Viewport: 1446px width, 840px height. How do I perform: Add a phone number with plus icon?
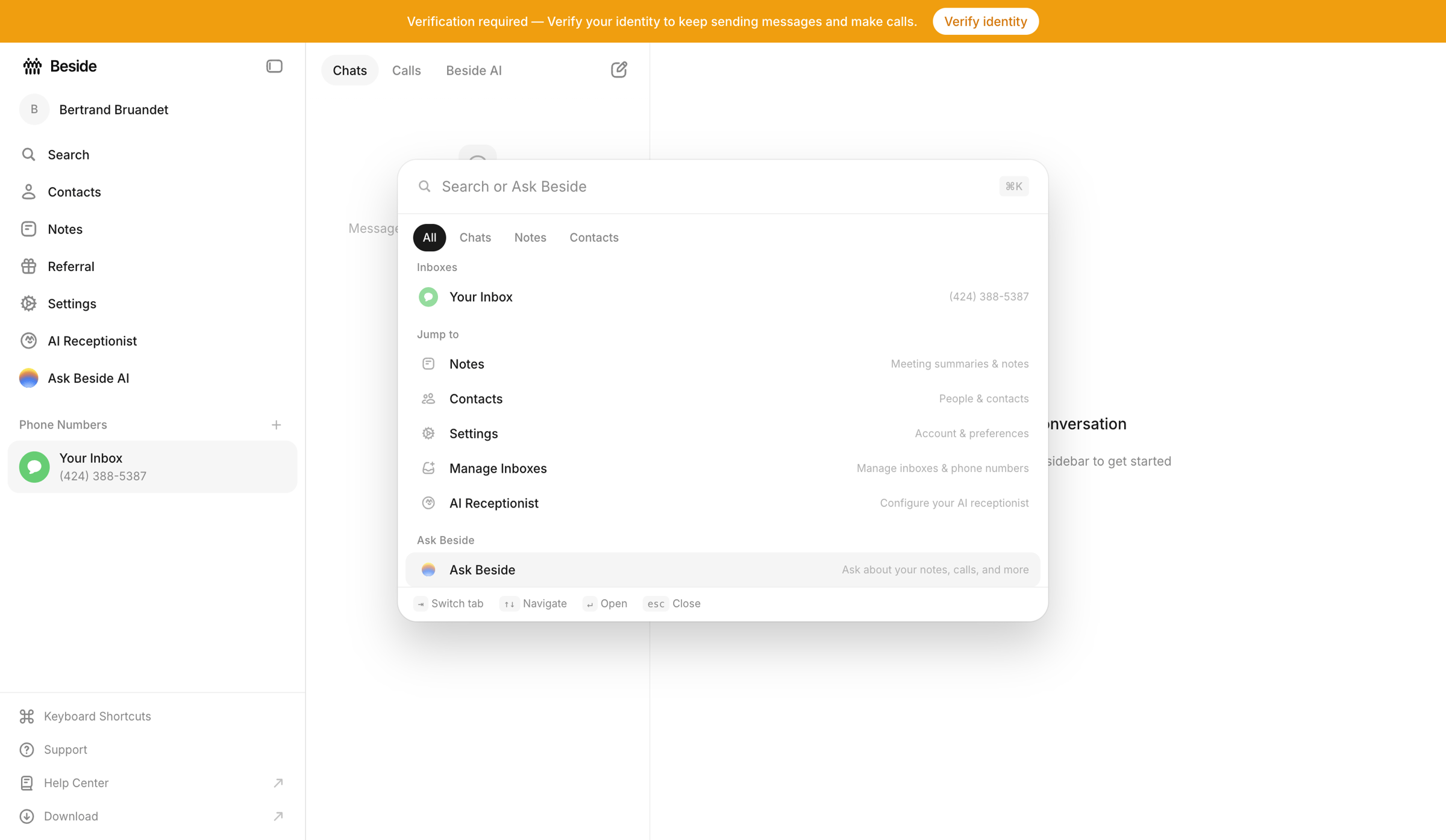277,425
